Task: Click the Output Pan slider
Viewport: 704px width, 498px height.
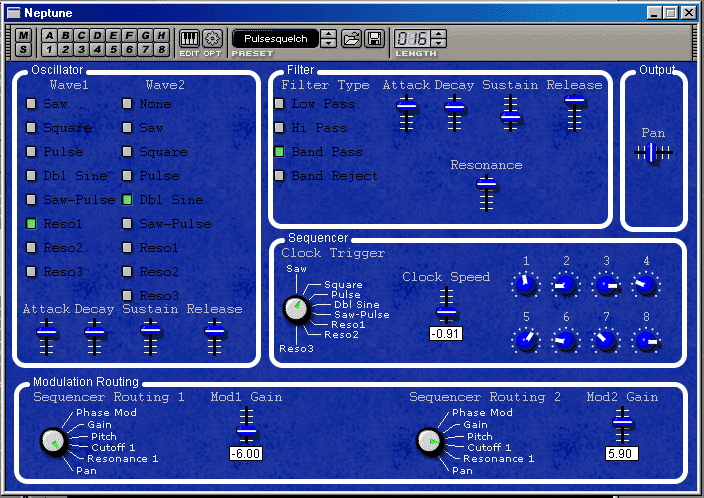Action: (x=653, y=153)
